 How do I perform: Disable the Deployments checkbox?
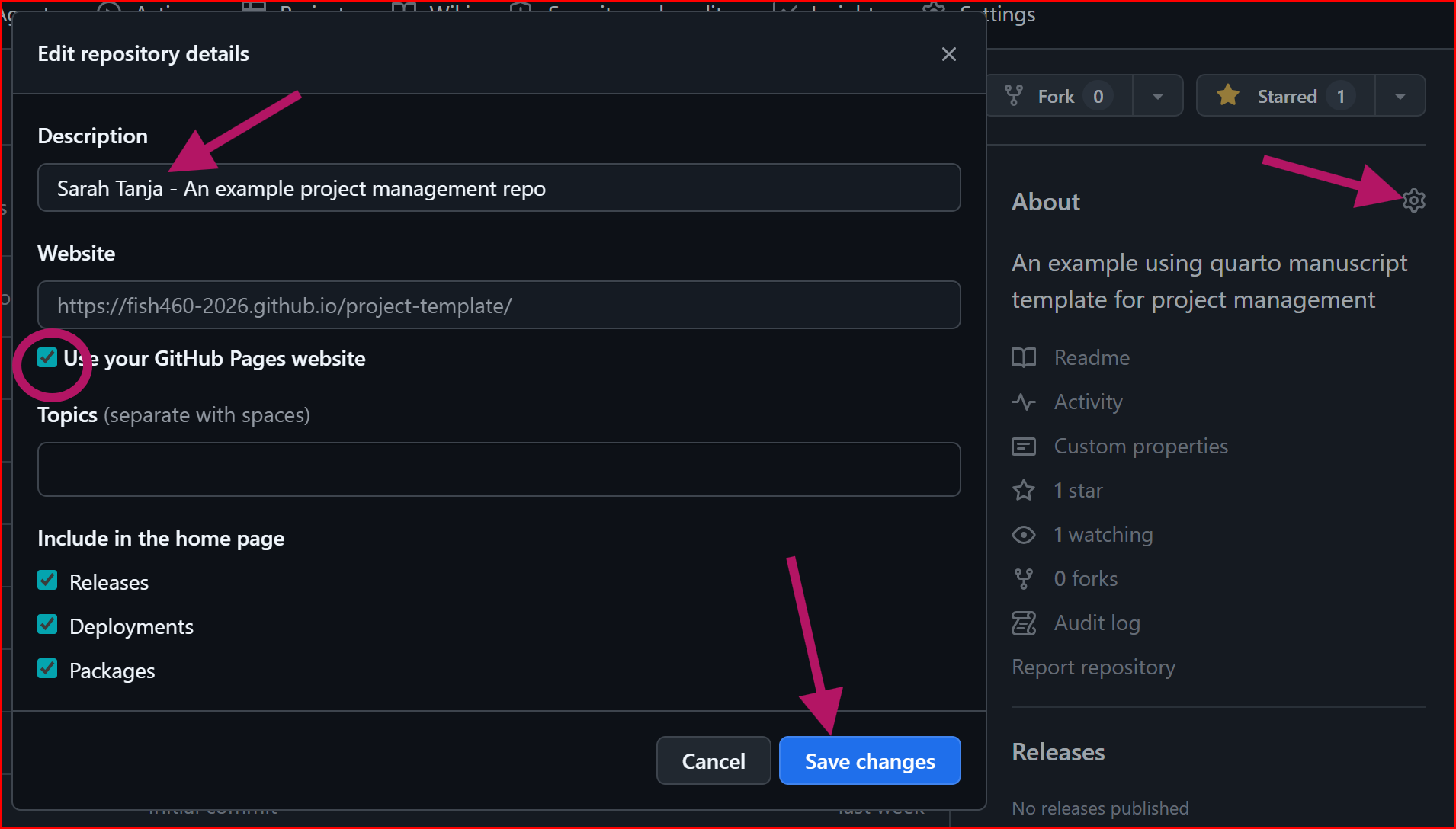tap(47, 625)
